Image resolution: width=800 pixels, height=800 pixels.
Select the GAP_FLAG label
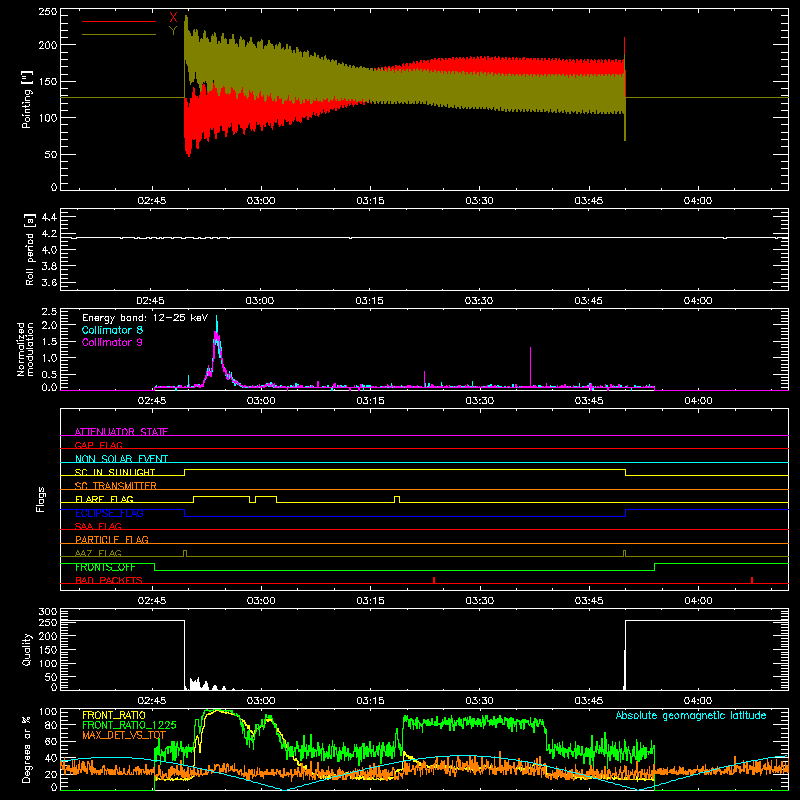[98, 445]
